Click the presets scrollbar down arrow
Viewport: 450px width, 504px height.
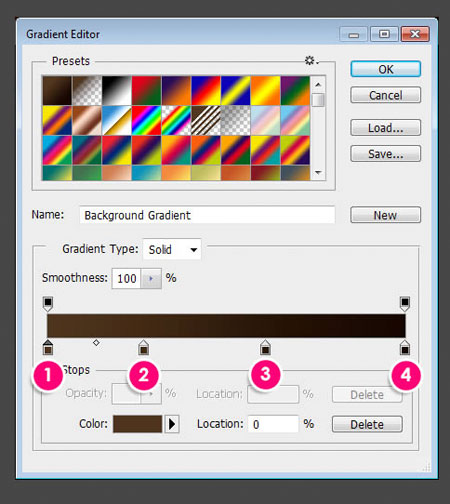pos(318,172)
